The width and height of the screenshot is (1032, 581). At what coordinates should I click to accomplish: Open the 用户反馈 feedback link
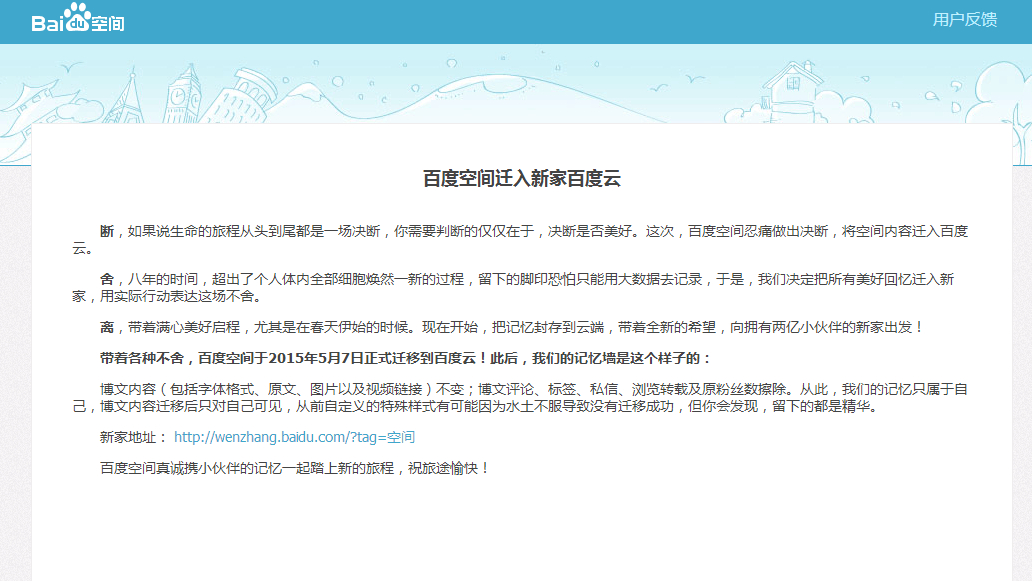(x=964, y=20)
